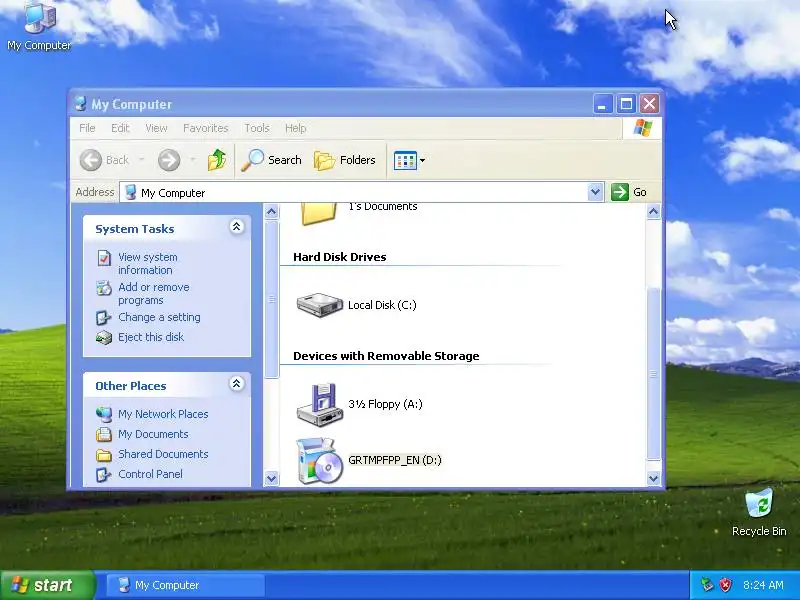800x600 pixels.
Task: Open My Documents in Other Places
Action: tap(153, 434)
